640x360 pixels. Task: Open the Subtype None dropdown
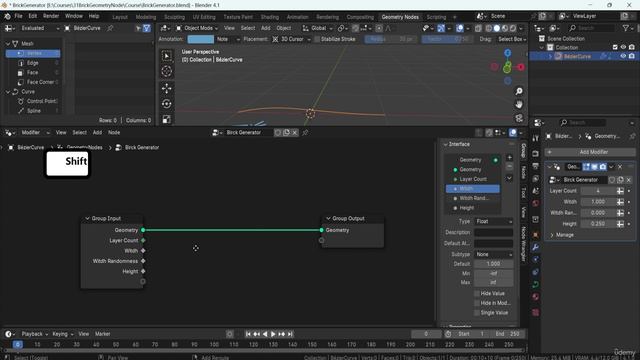493,254
